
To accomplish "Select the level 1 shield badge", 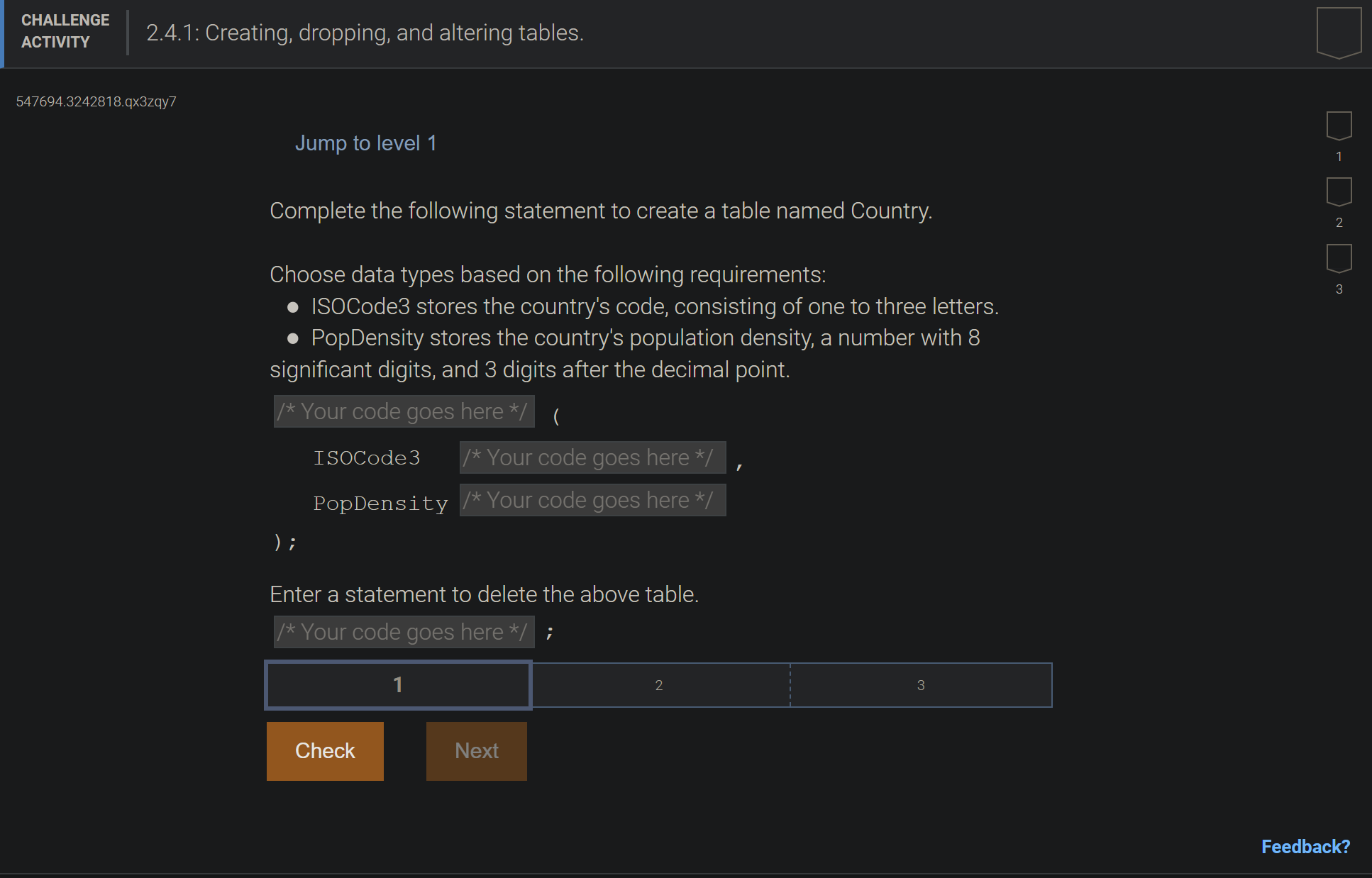I will click(x=1338, y=128).
